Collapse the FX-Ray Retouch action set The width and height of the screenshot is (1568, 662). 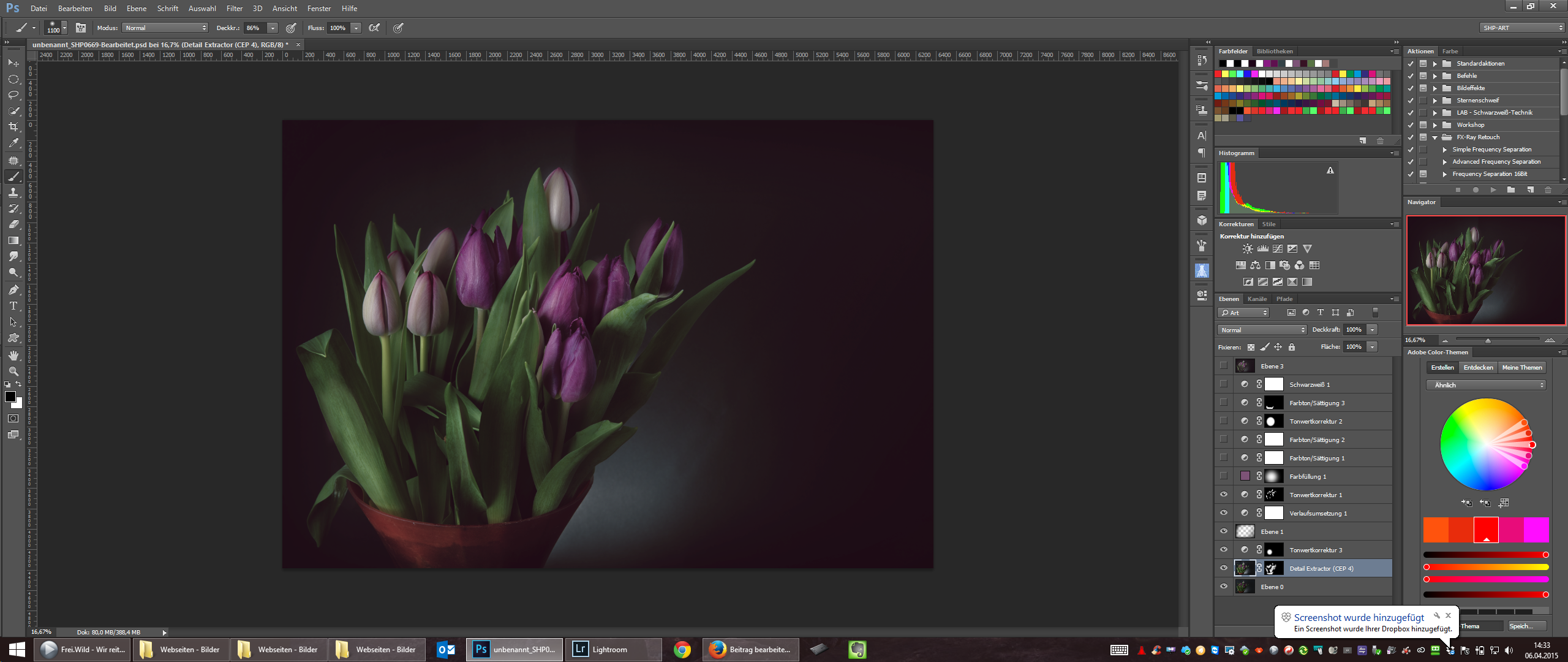click(1435, 137)
